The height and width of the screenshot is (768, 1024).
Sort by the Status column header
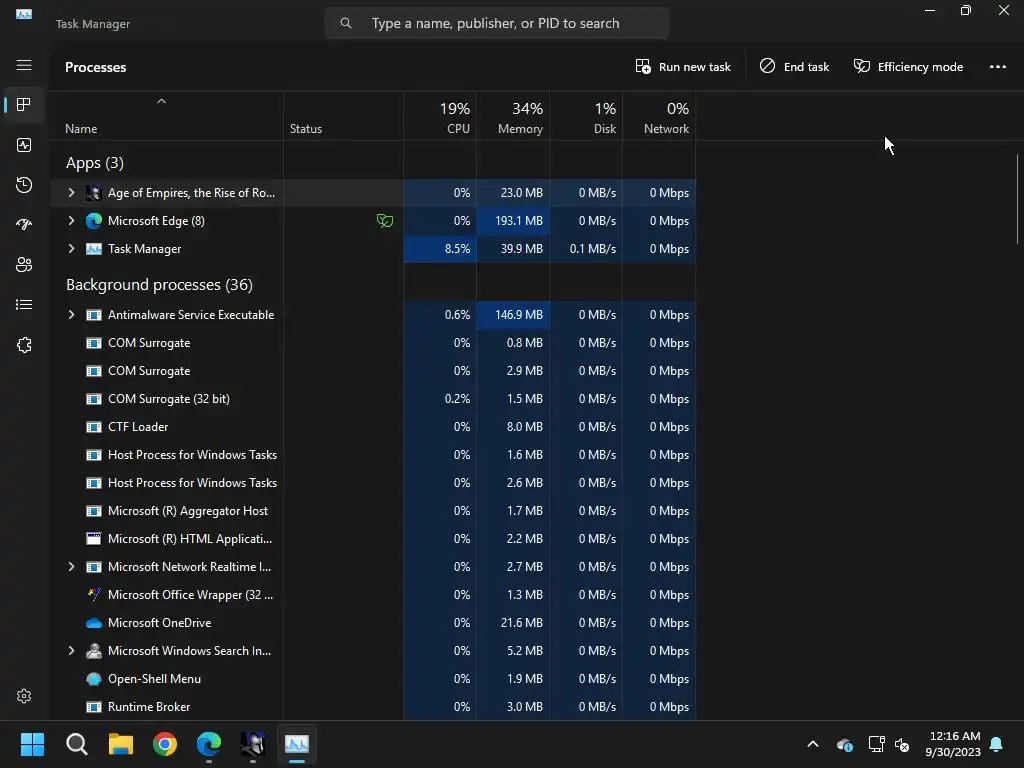(x=306, y=129)
